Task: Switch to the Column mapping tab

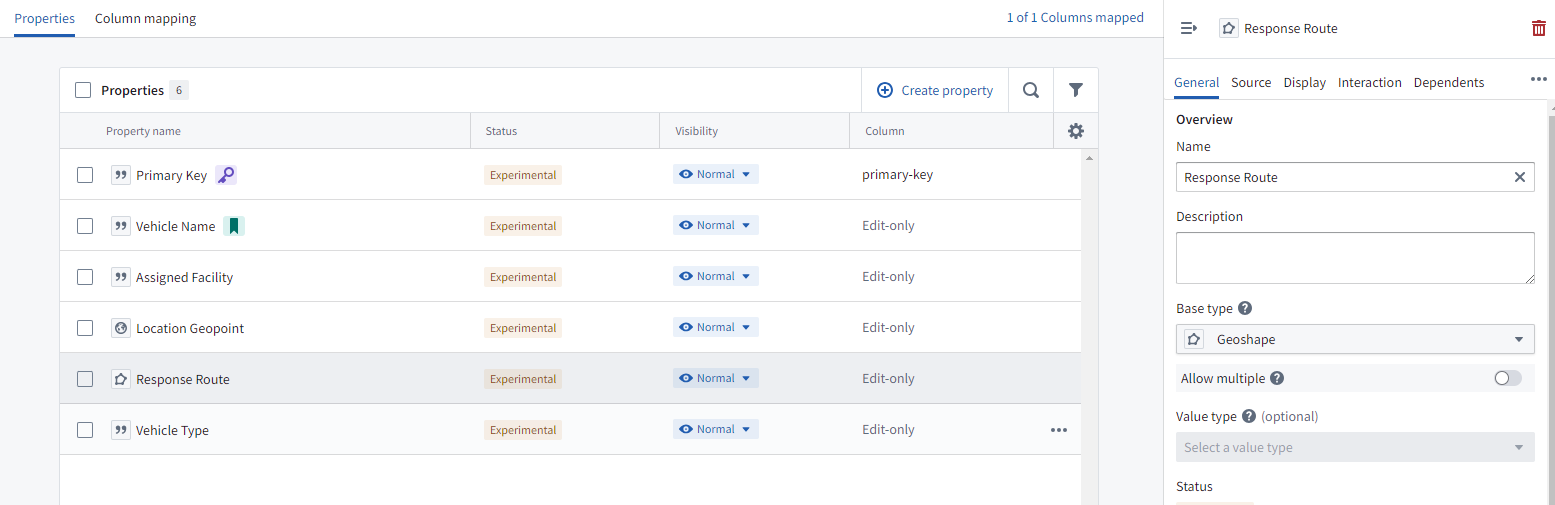Action: pos(145,18)
